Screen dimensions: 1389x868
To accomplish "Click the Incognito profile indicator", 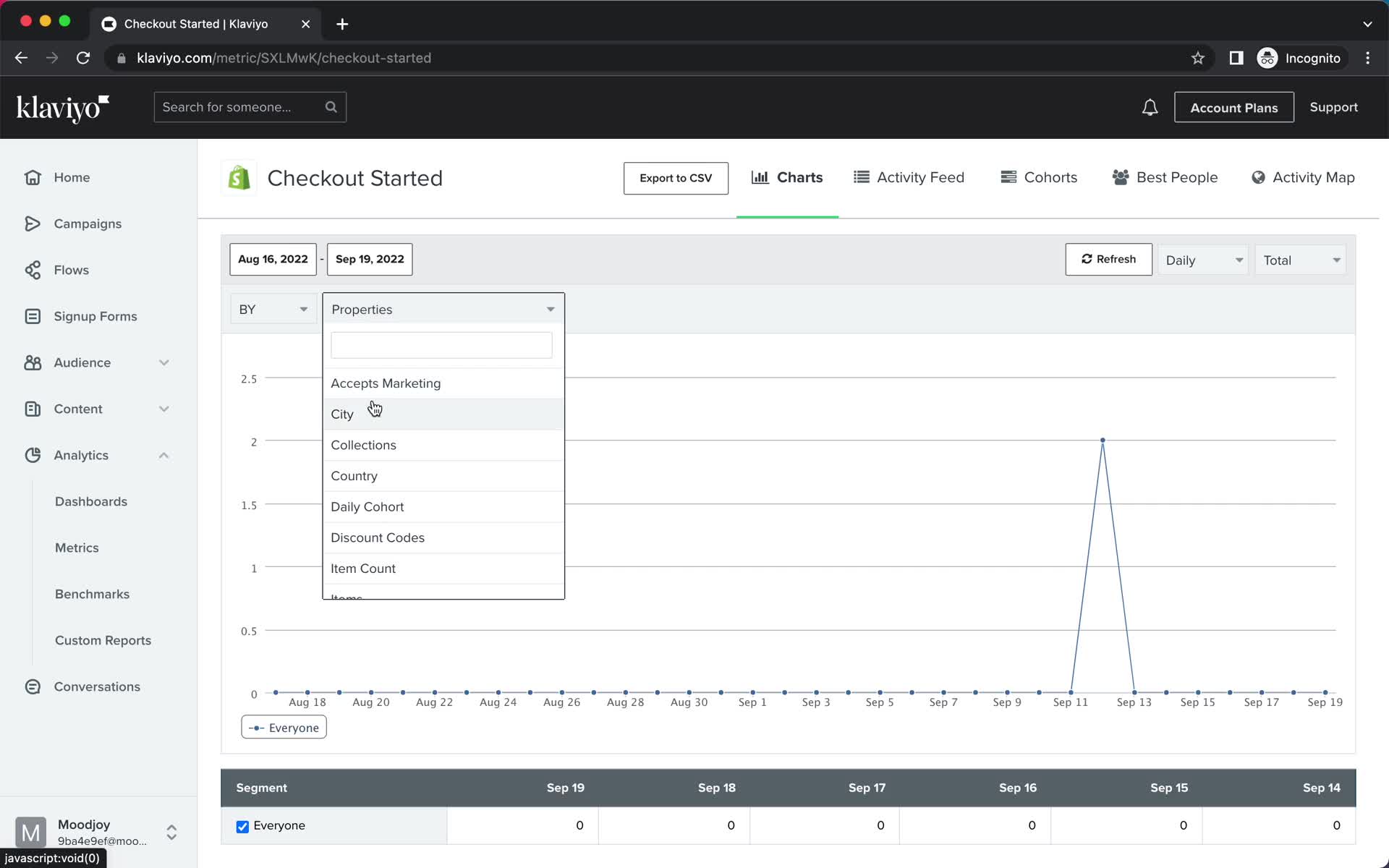I will click(x=1299, y=58).
